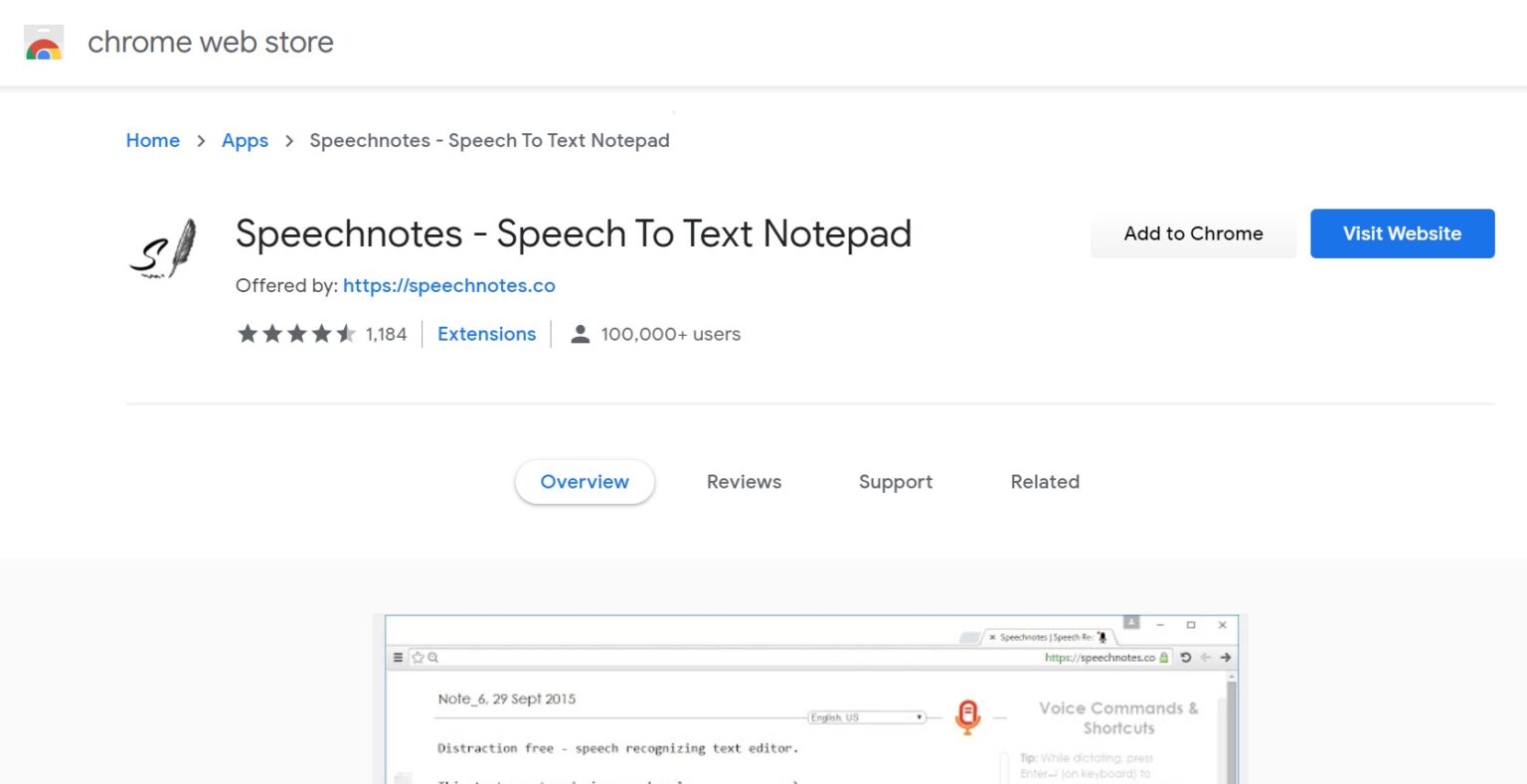Click the address bar in the preview browser
This screenshot has width=1527, height=784.
pyautogui.click(x=791, y=658)
